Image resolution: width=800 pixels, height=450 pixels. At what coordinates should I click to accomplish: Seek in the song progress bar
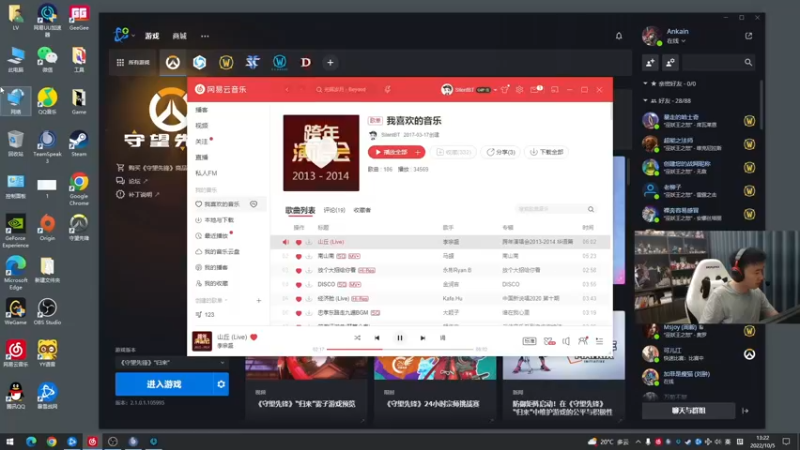pos(400,349)
